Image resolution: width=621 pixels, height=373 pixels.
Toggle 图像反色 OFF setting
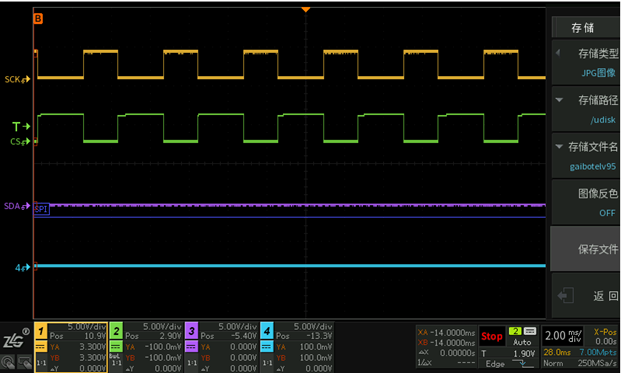click(586, 203)
